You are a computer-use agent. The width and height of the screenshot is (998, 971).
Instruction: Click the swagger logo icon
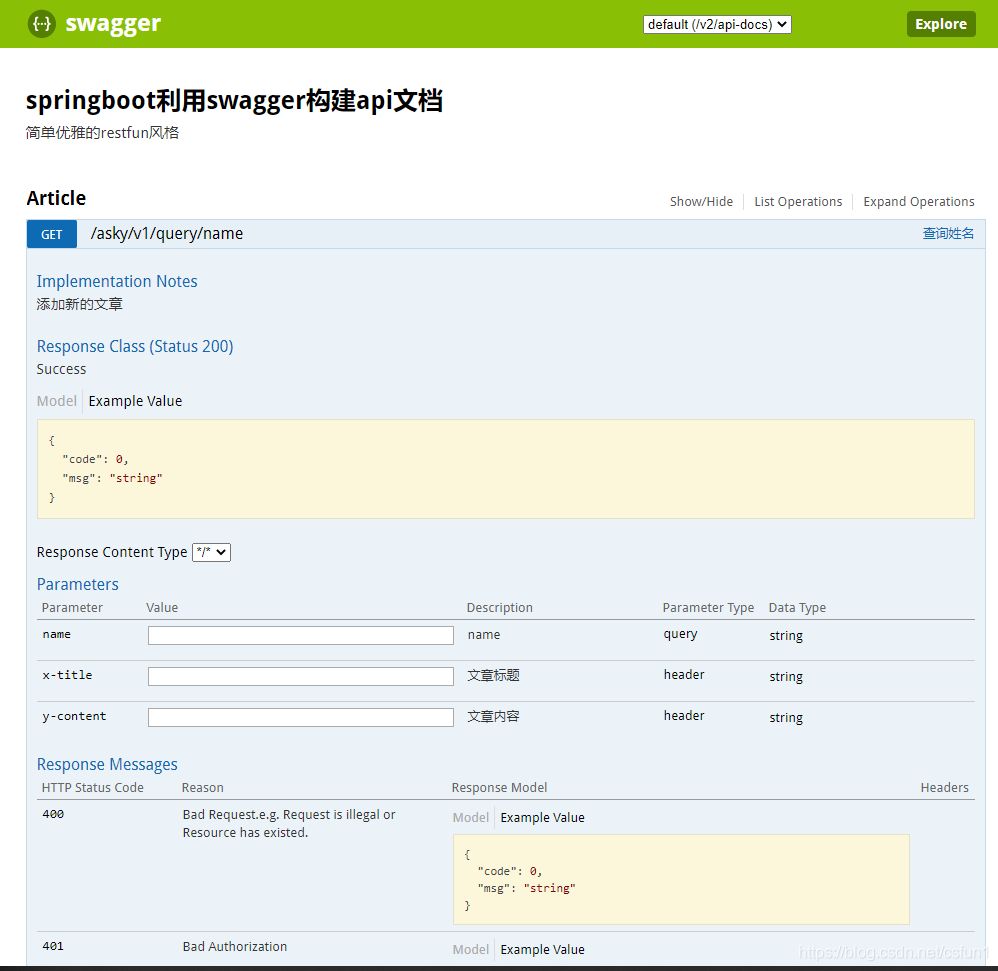pos(41,24)
